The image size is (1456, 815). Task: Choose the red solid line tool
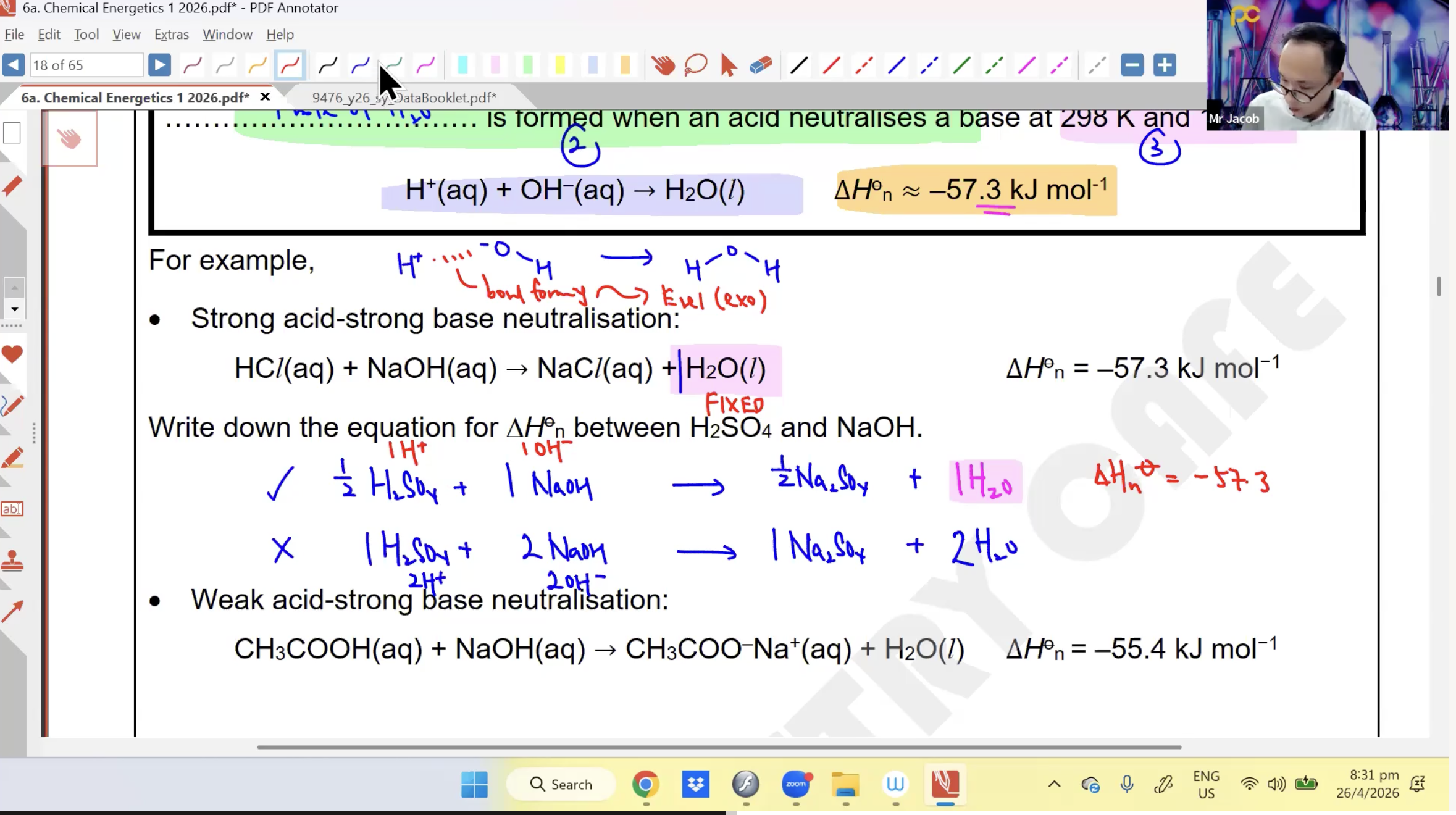pyautogui.click(x=831, y=65)
